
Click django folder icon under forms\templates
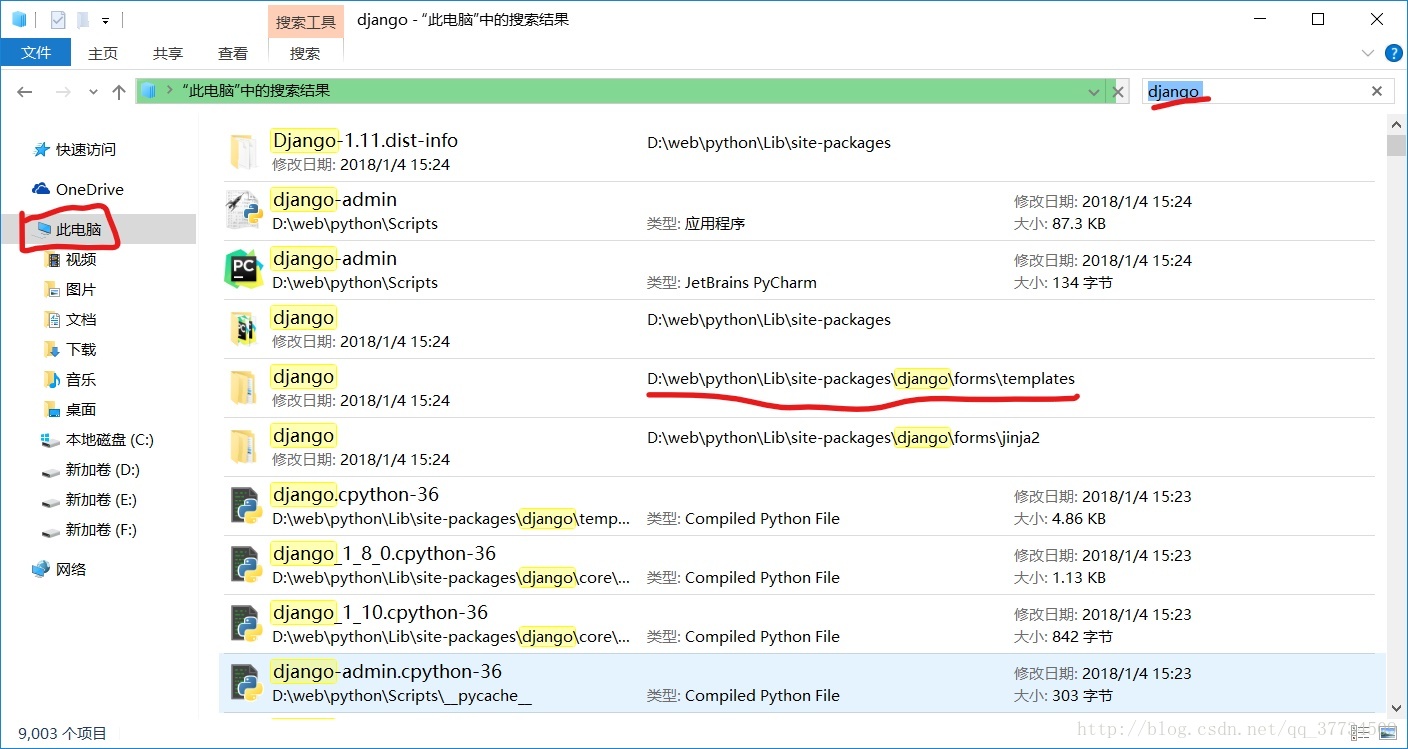[x=245, y=388]
